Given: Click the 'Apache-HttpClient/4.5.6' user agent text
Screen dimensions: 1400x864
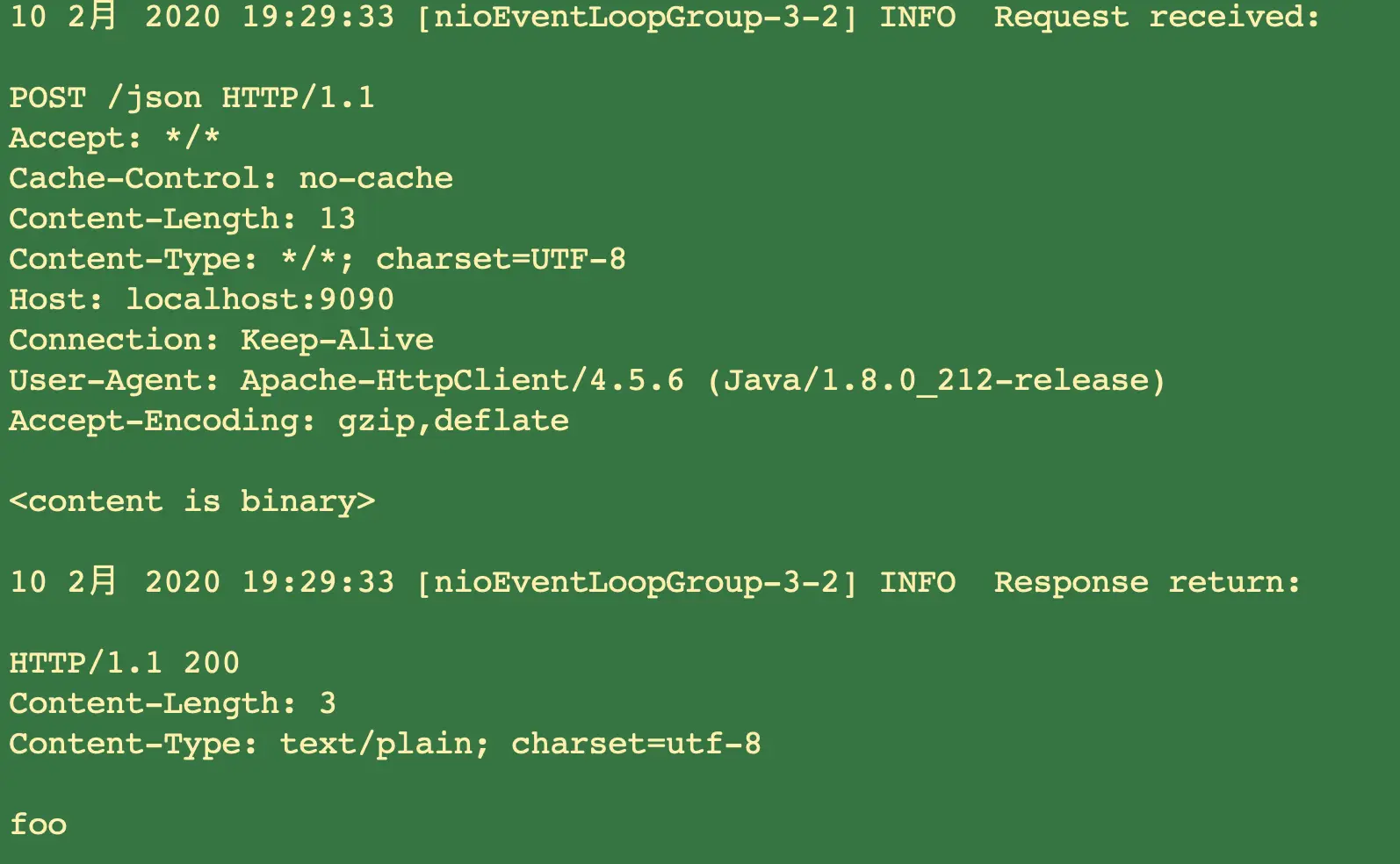Looking at the screenshot, I should click(462, 380).
